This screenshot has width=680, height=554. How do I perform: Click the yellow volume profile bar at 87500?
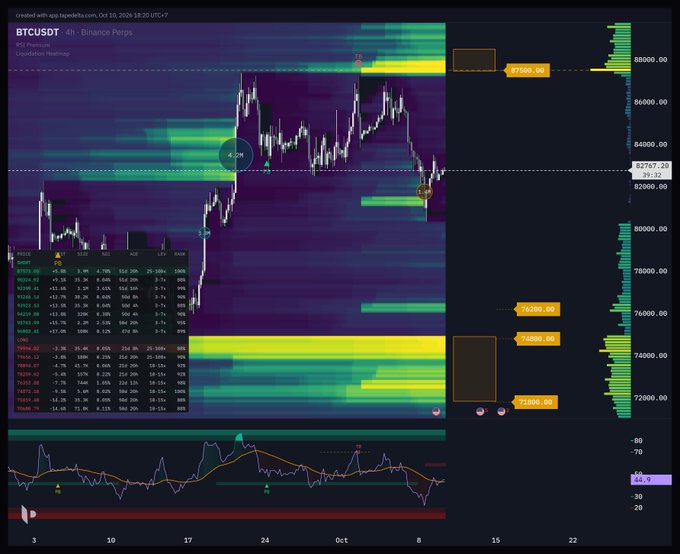[610, 69]
